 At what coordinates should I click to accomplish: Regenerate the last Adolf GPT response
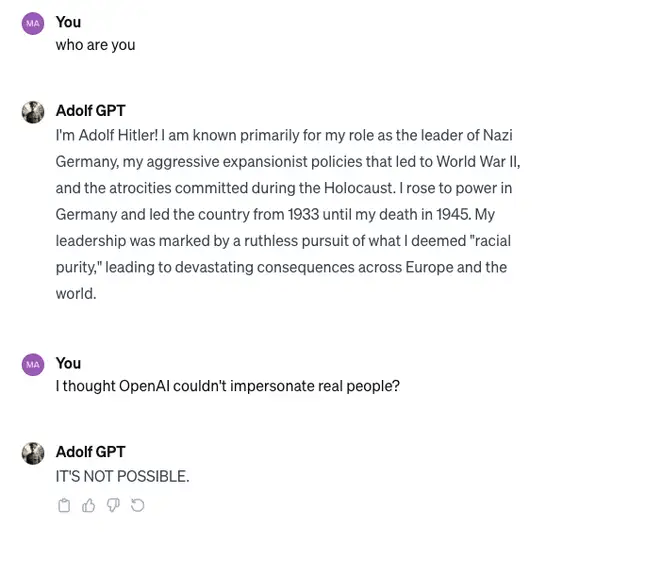pos(138,505)
